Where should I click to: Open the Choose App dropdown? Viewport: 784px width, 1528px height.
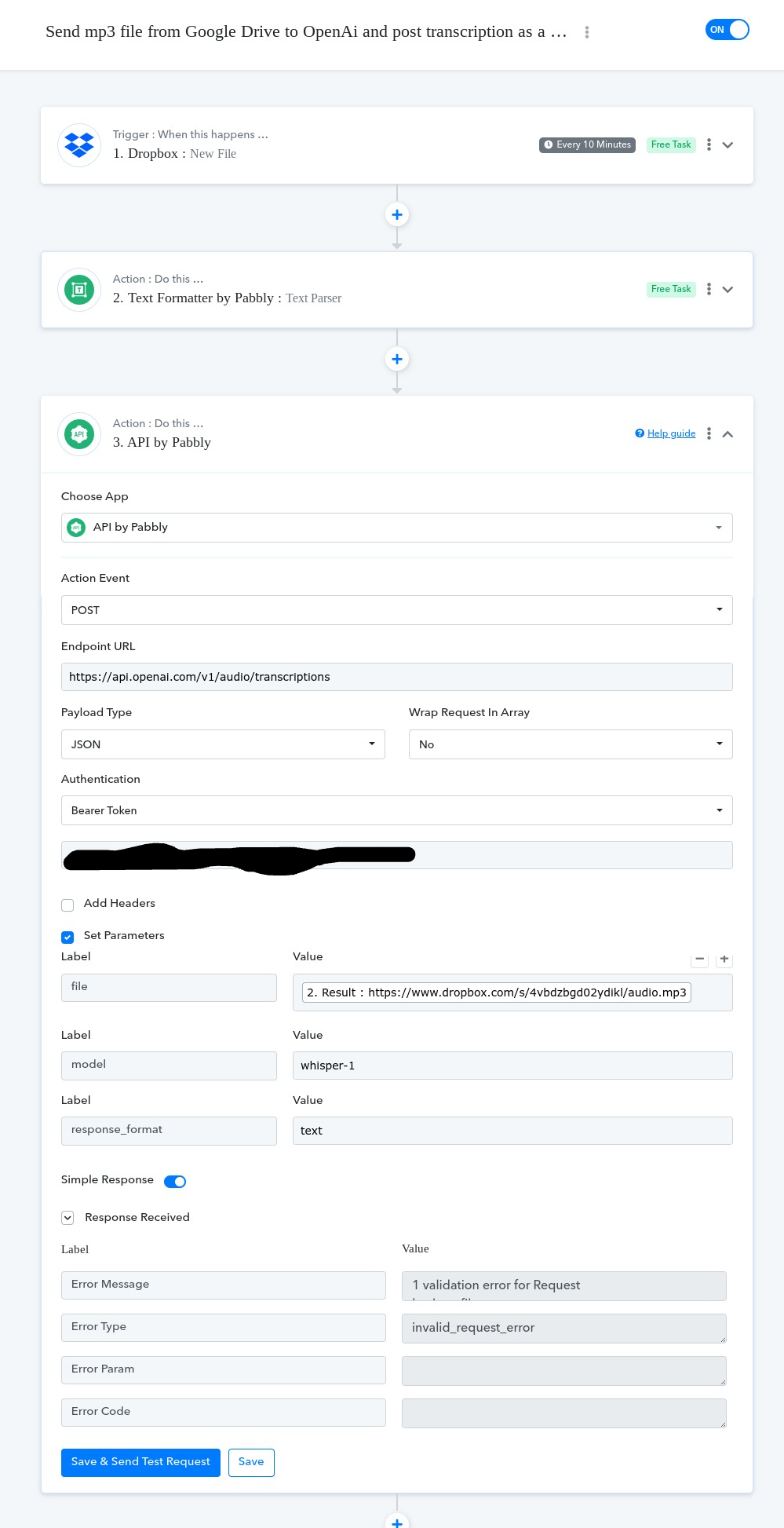click(x=397, y=528)
